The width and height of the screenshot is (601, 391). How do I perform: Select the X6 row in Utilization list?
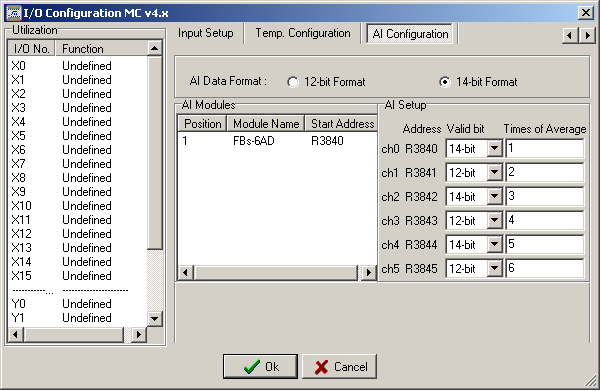pos(77,150)
